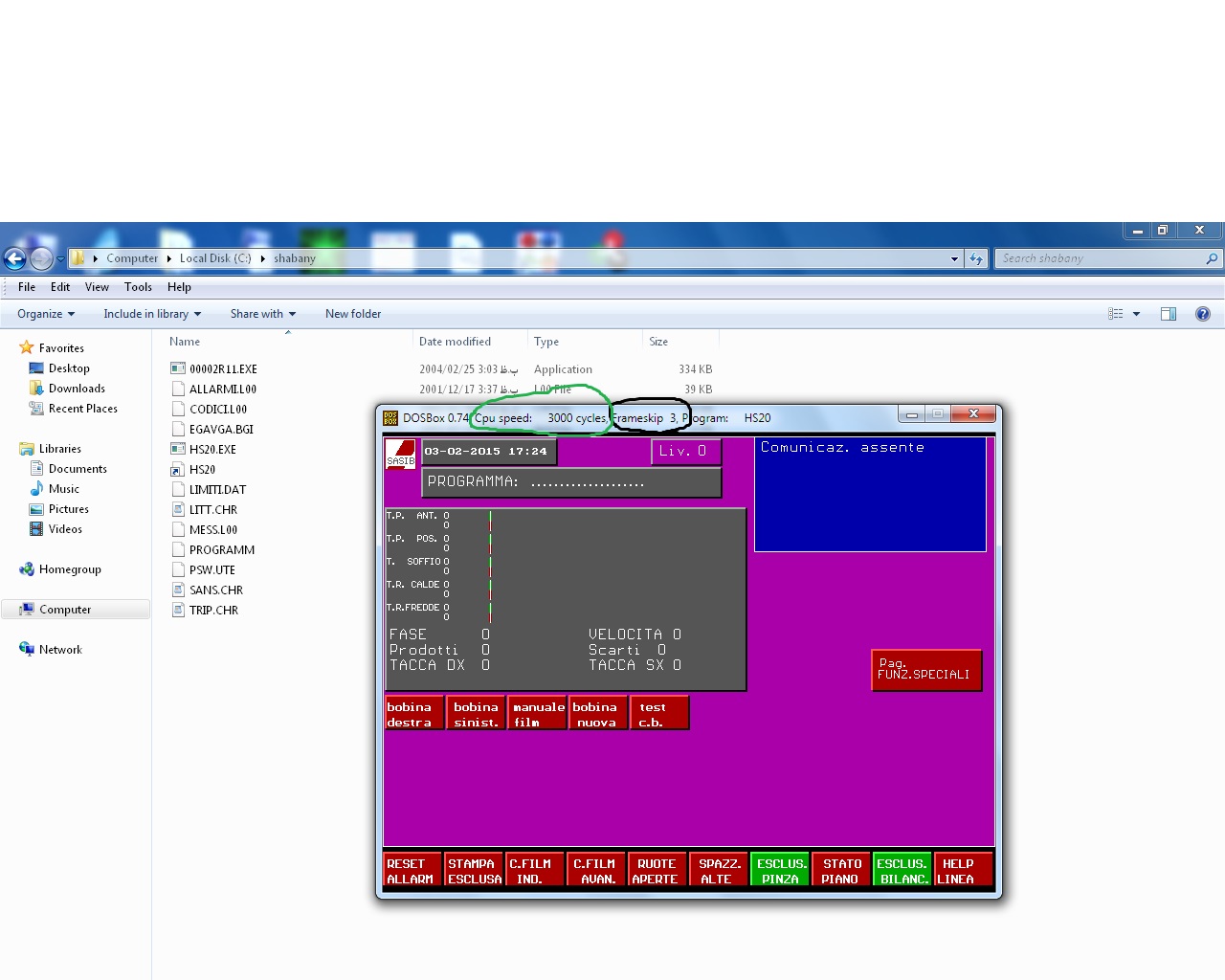This screenshot has height=980, width=1225.
Task: Open the address bar history dropdown
Action: click(x=954, y=258)
